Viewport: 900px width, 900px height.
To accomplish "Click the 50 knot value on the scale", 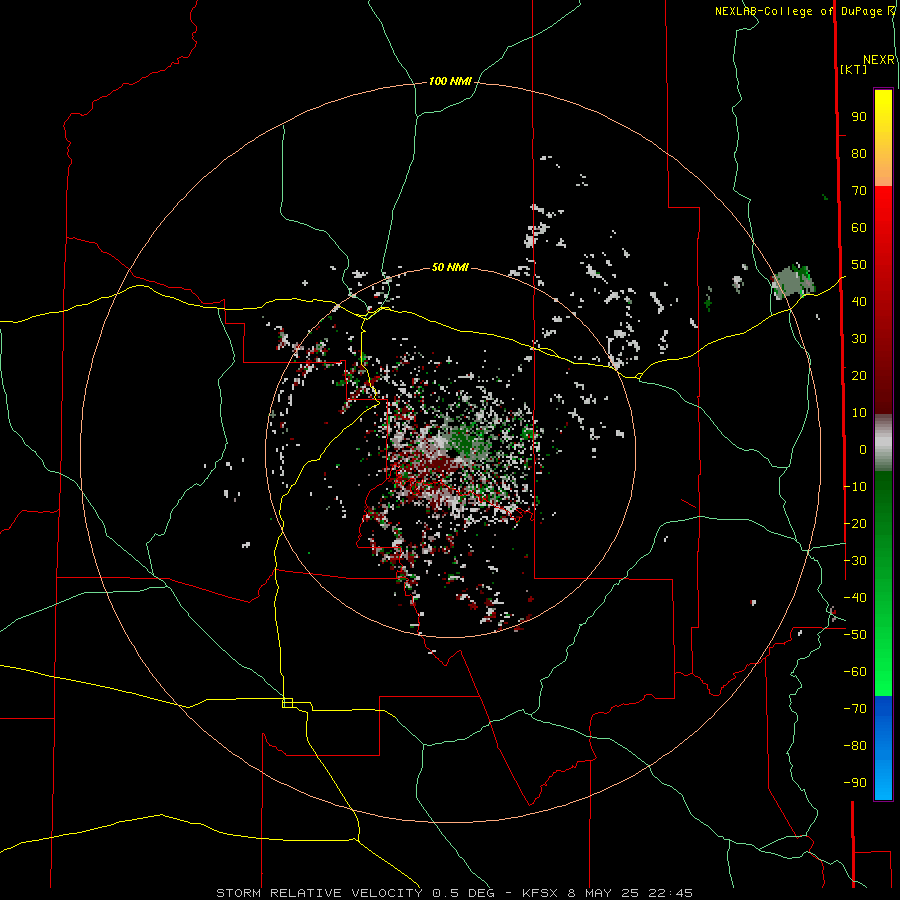I will point(859,265).
